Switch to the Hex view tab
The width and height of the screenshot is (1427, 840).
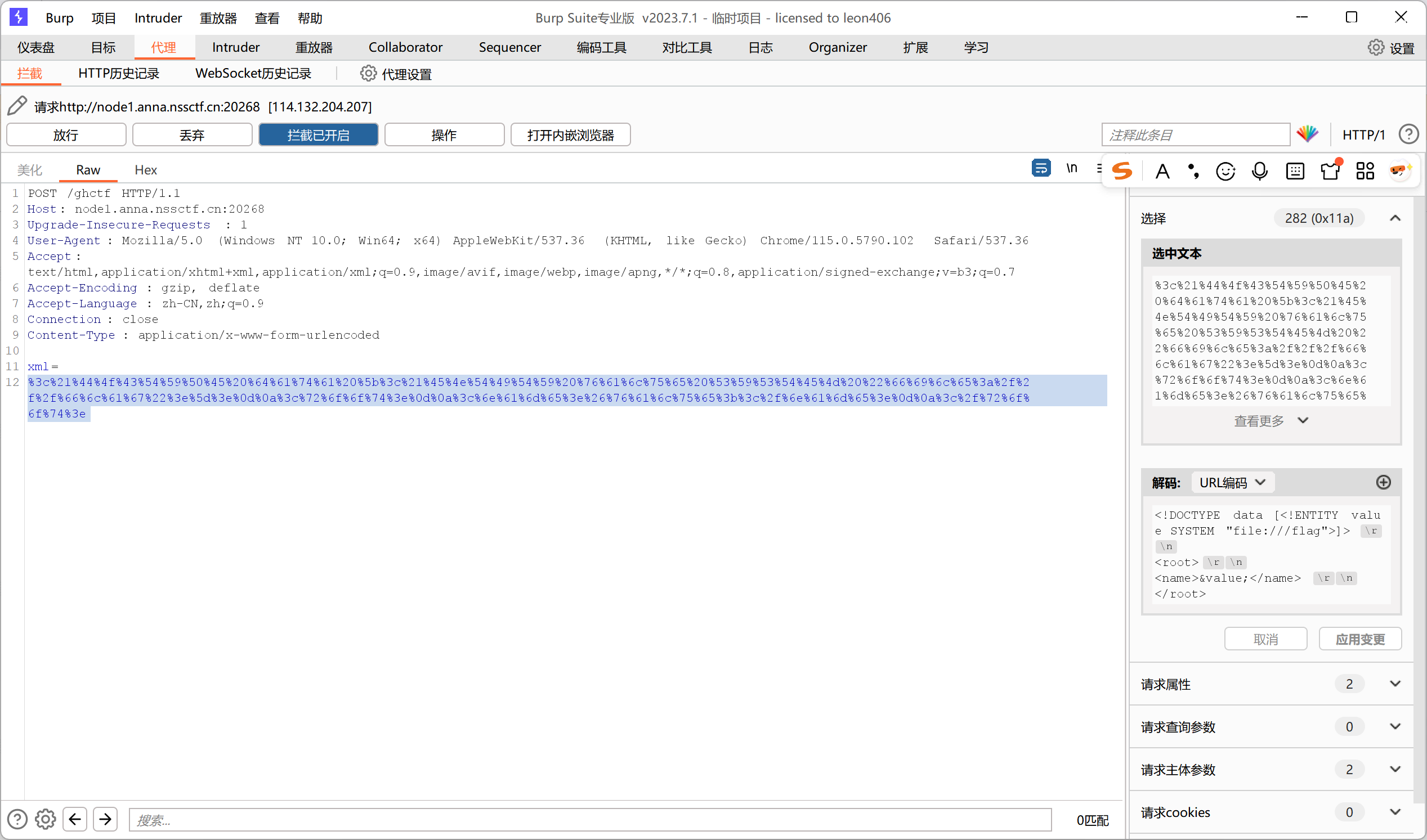146,170
